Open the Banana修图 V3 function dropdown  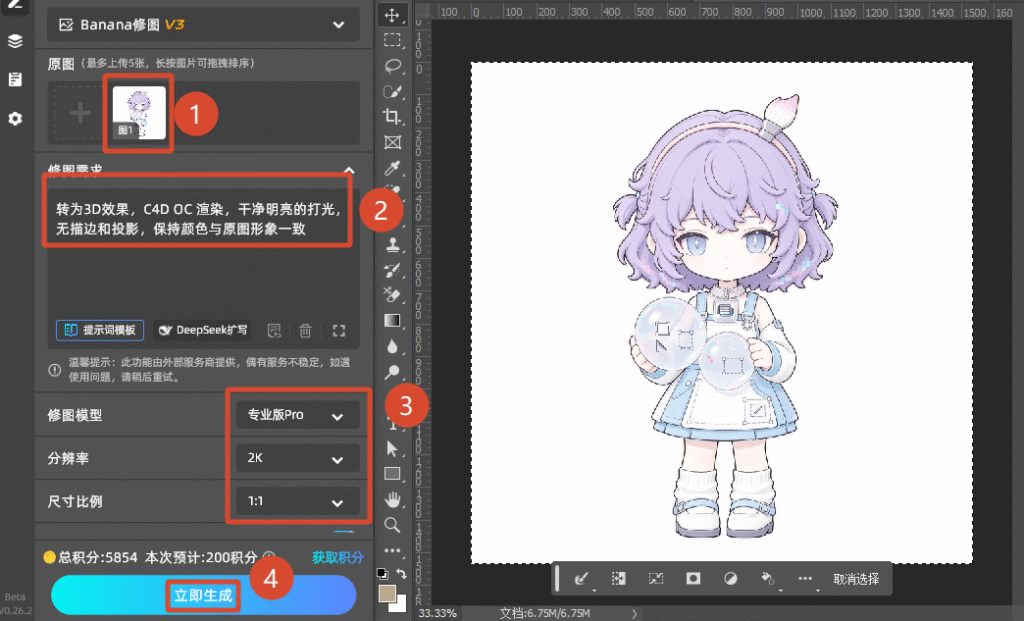pyautogui.click(x=203, y=25)
